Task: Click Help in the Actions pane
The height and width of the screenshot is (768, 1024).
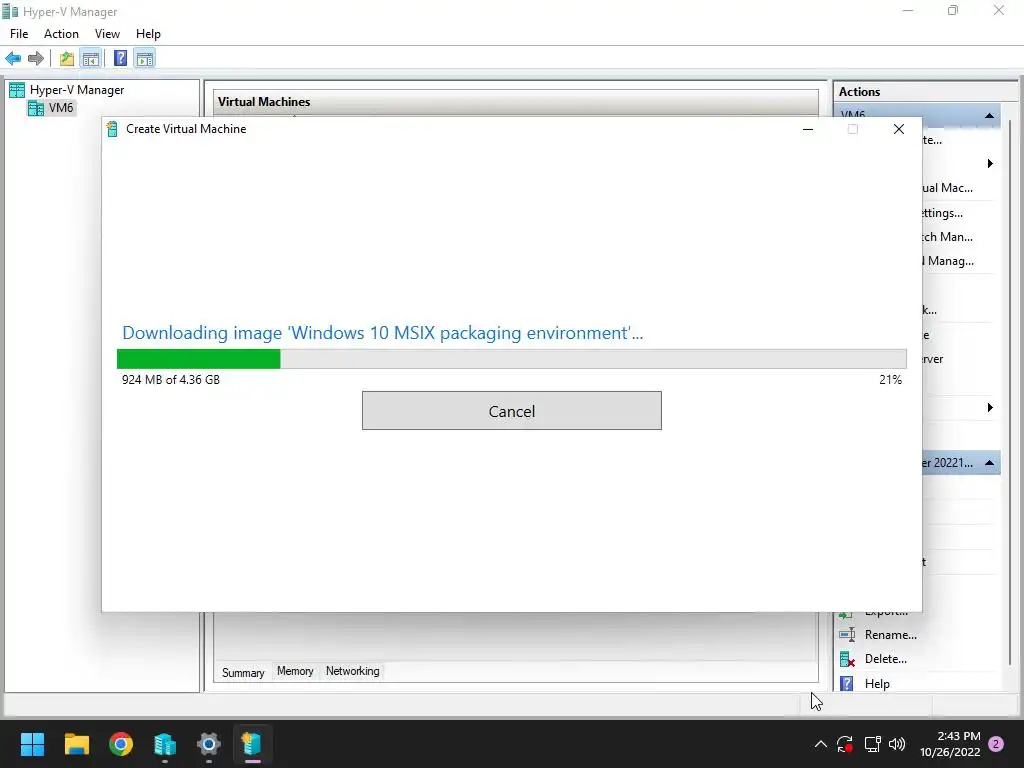Action: (x=877, y=684)
